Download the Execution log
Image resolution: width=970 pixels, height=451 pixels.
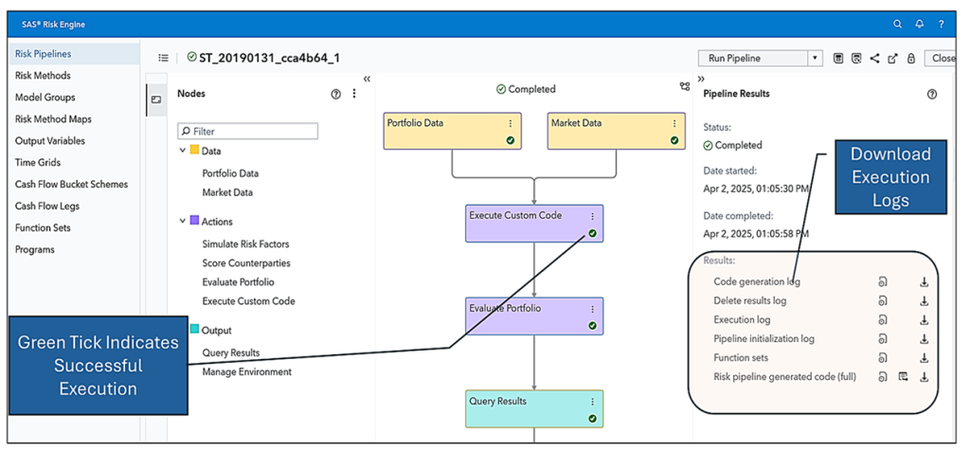pyautogui.click(x=924, y=320)
